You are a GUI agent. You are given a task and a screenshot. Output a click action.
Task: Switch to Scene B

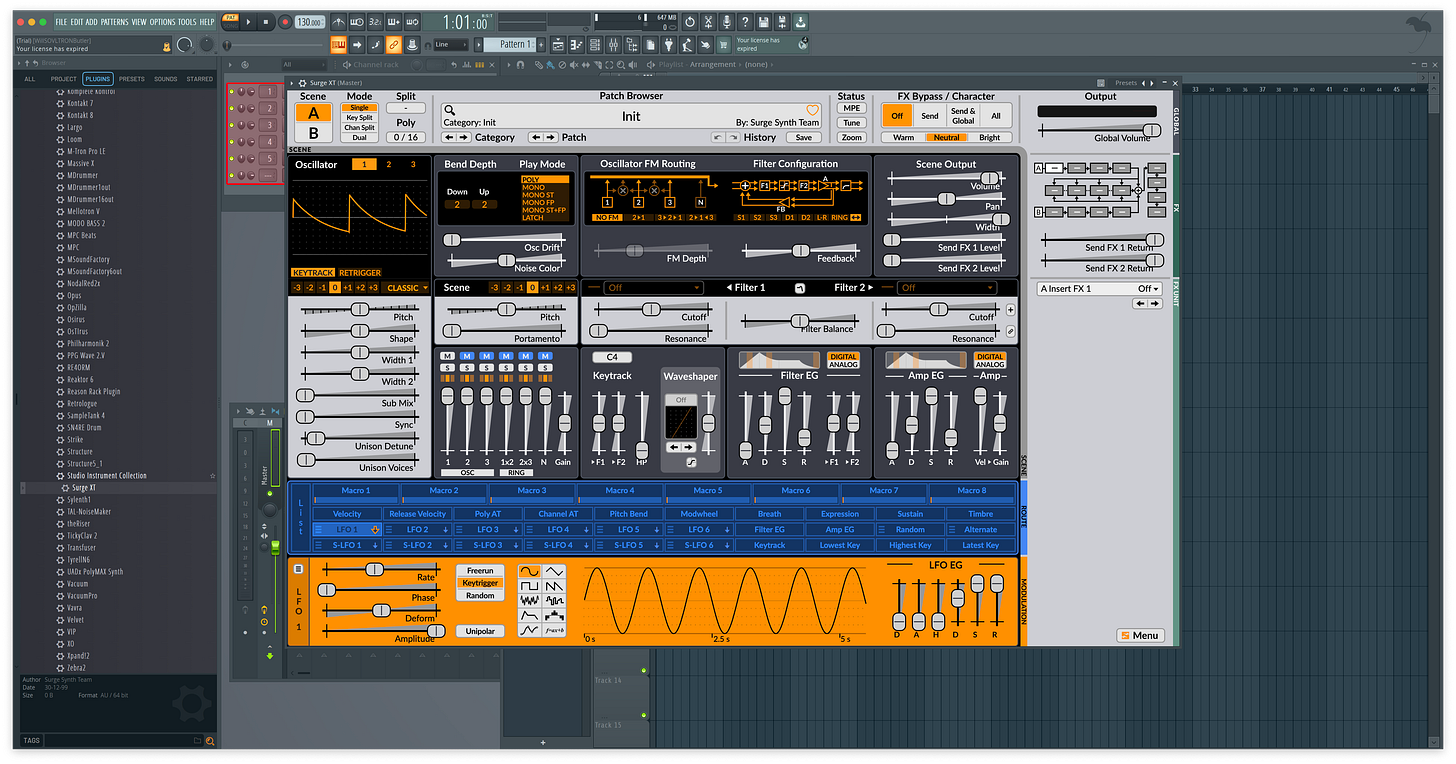(x=313, y=133)
